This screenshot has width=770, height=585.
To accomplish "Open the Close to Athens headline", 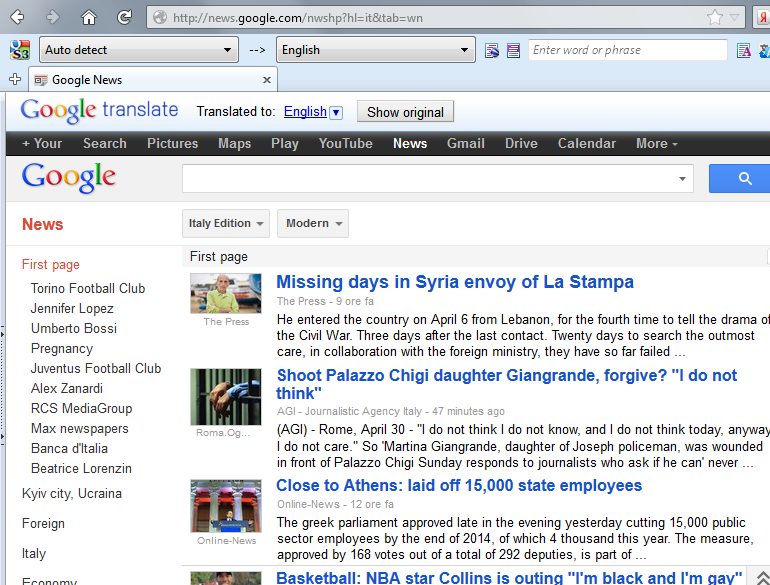I will pos(459,485).
